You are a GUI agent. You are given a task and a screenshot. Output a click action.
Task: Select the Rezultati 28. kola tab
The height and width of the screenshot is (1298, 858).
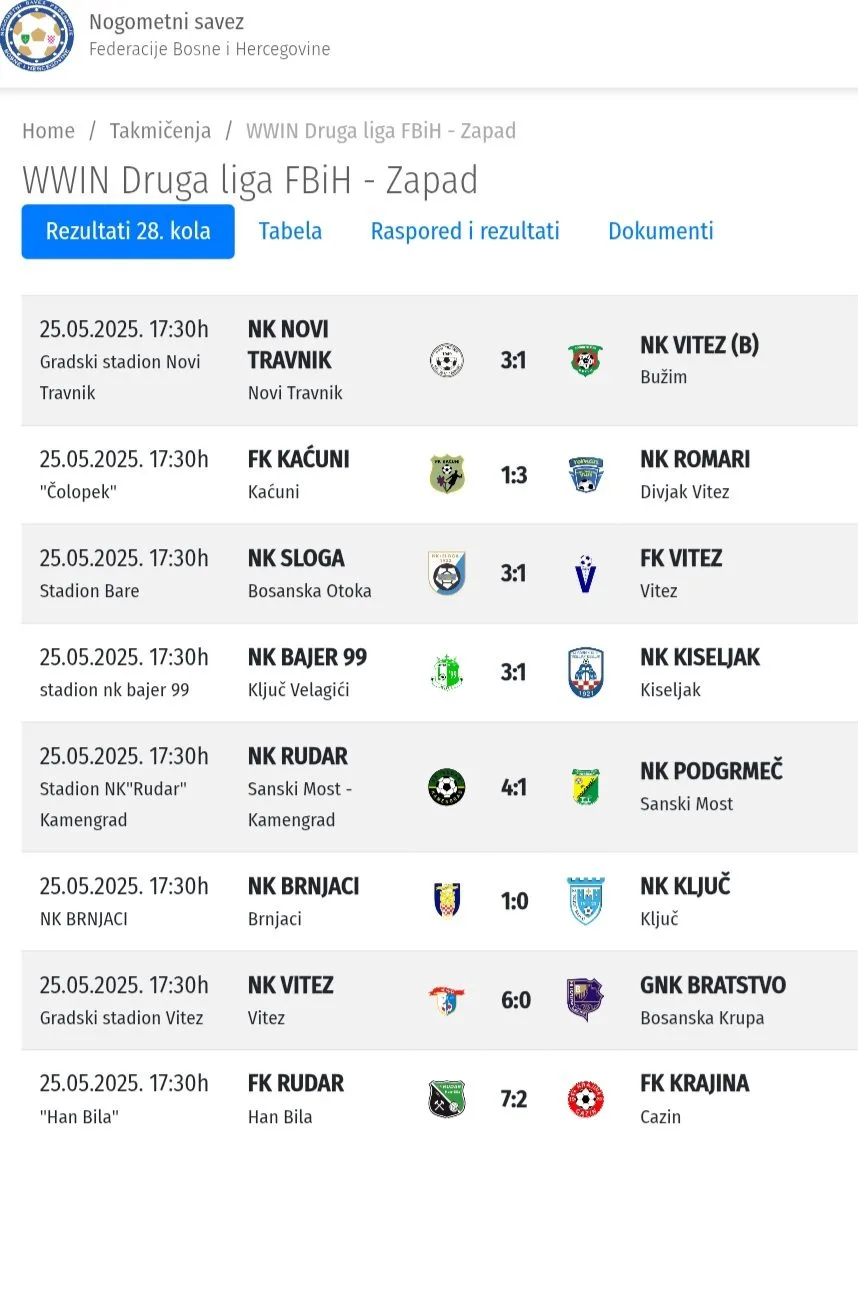pyautogui.click(x=128, y=232)
